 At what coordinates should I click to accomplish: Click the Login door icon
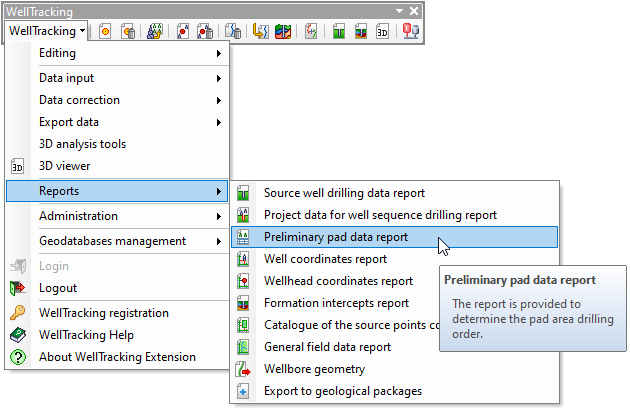click(18, 266)
